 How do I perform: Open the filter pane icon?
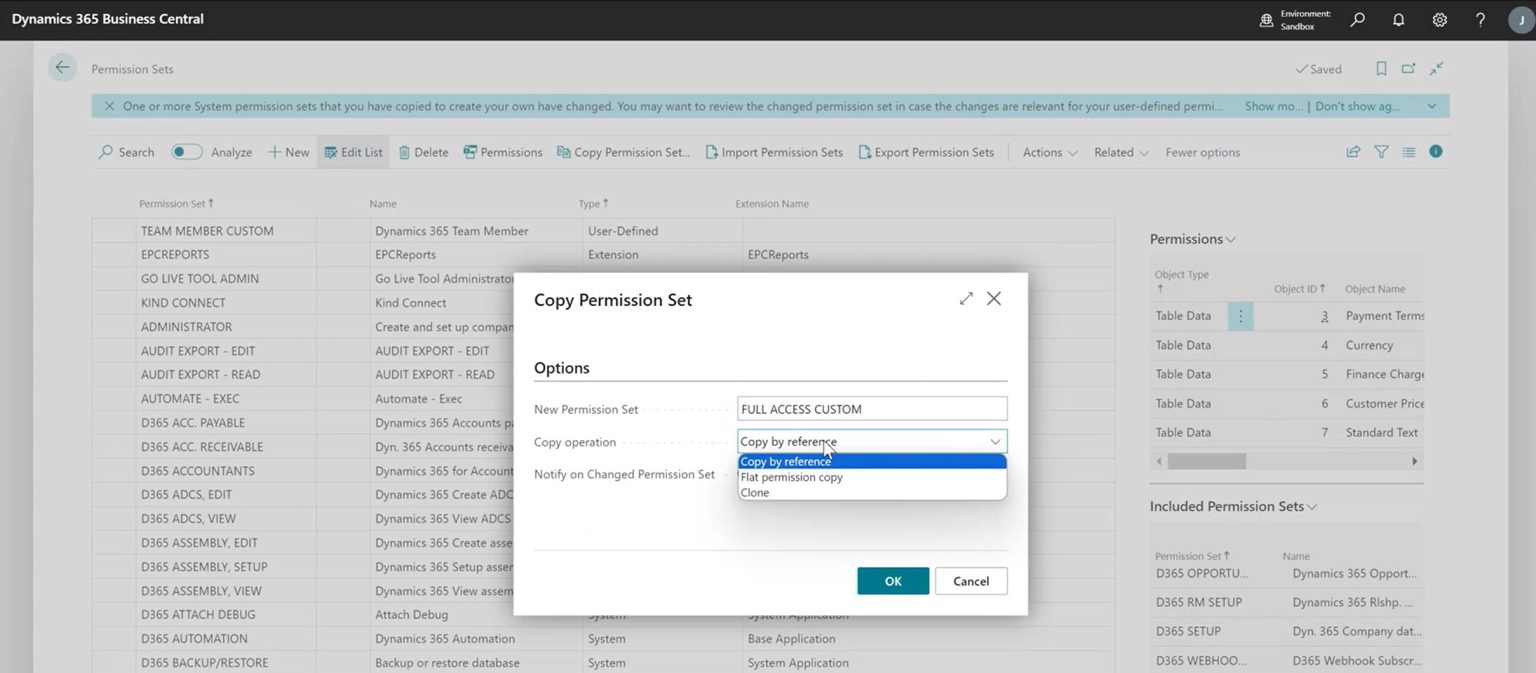(x=1381, y=151)
